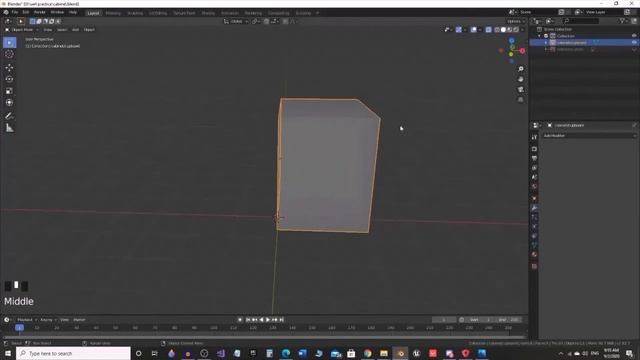Image resolution: width=640 pixels, height=360 pixels.
Task: Click the cube object icon in properties header
Action: click(x=550, y=125)
